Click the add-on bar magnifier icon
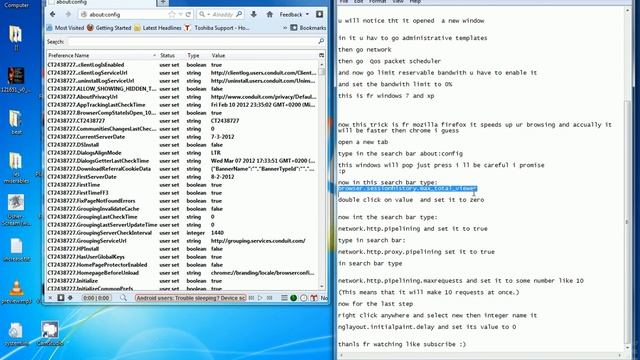Screen dimensions: 640x360 (x=123, y=298)
